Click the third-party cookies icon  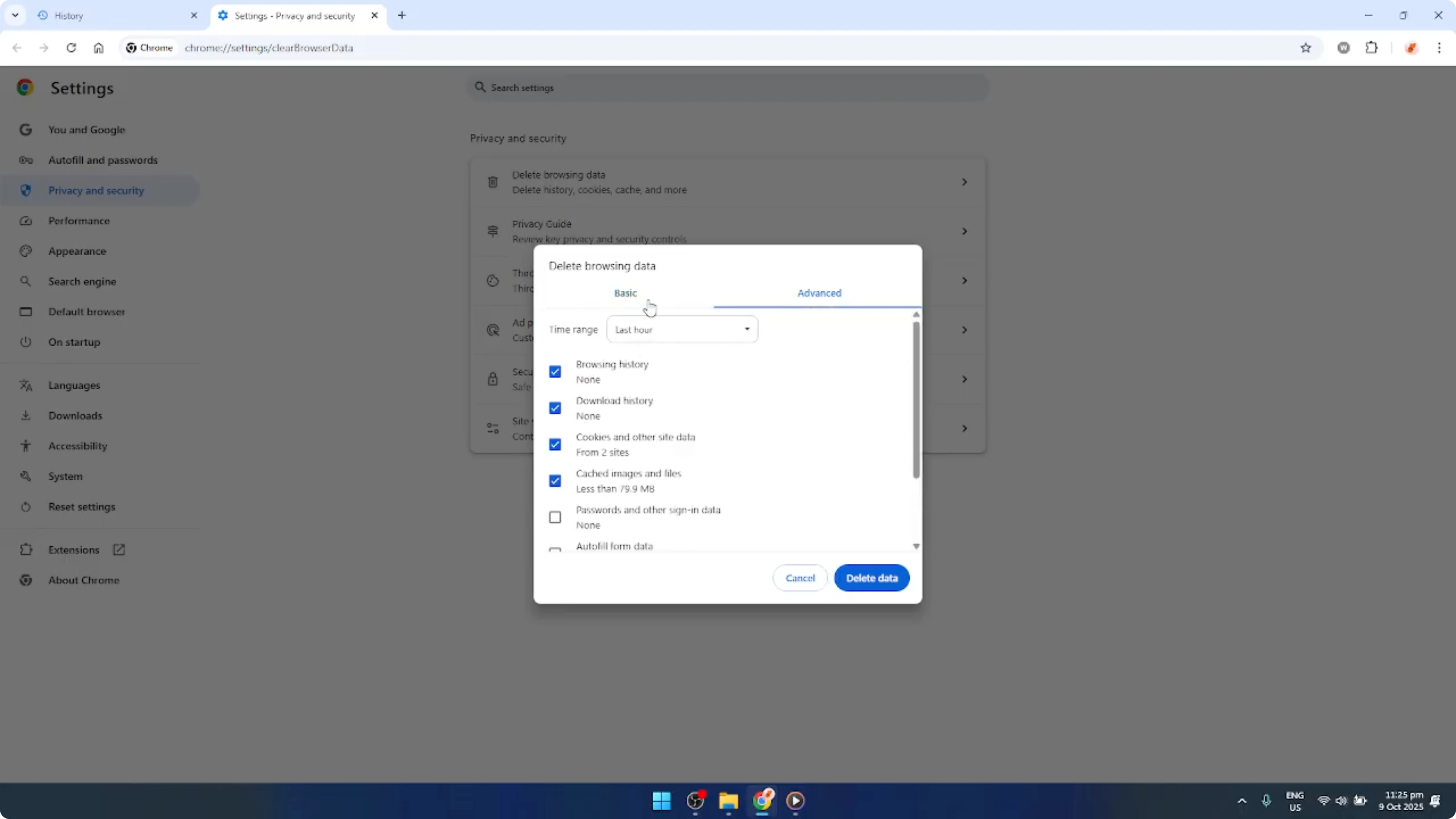[493, 281]
